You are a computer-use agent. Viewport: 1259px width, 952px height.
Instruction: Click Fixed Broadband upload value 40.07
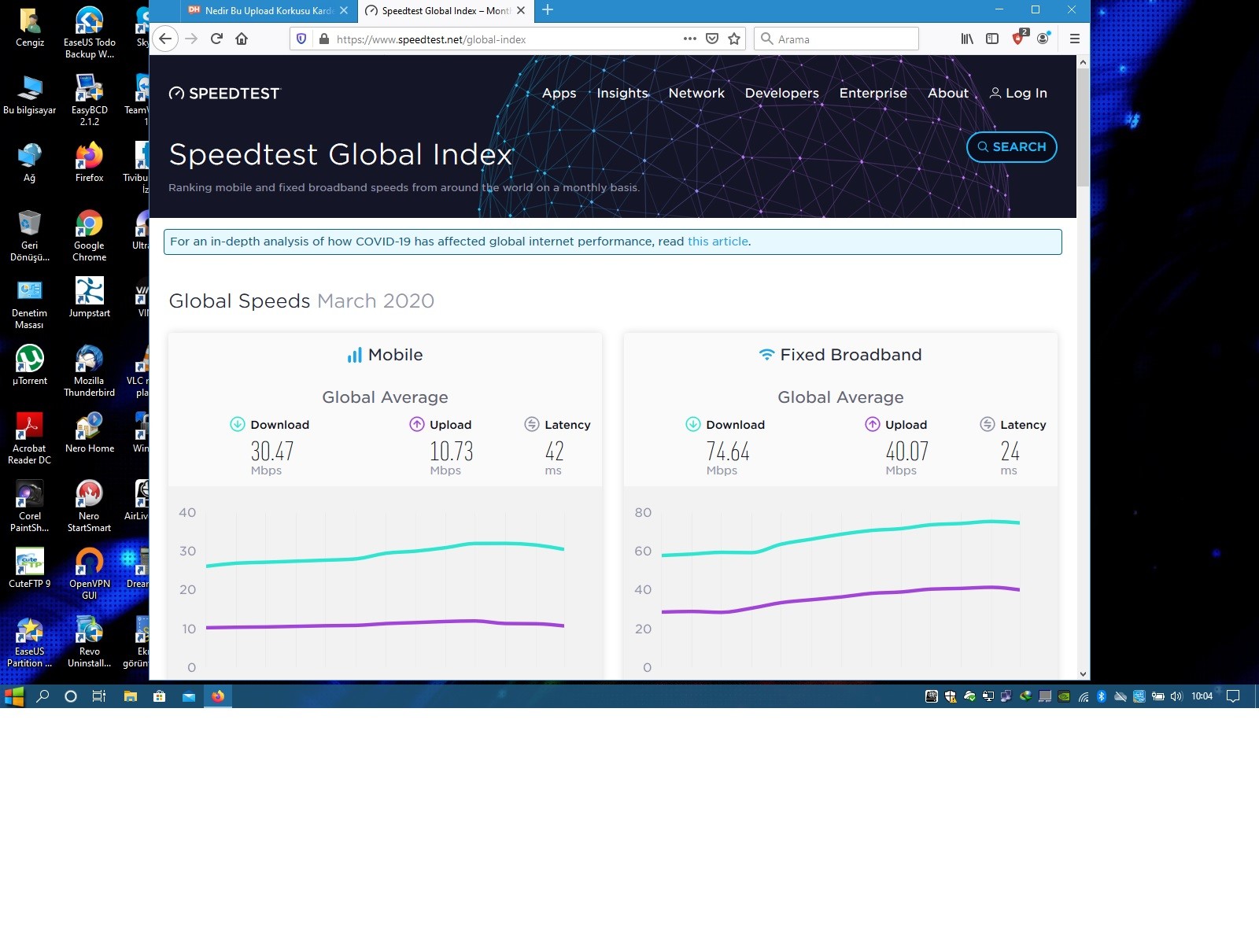tap(907, 452)
